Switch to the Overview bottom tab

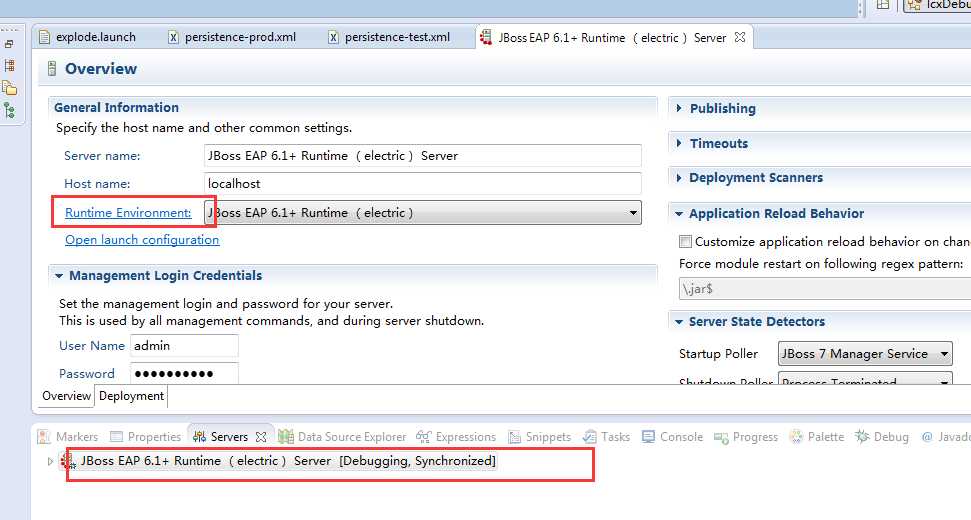tap(66, 396)
